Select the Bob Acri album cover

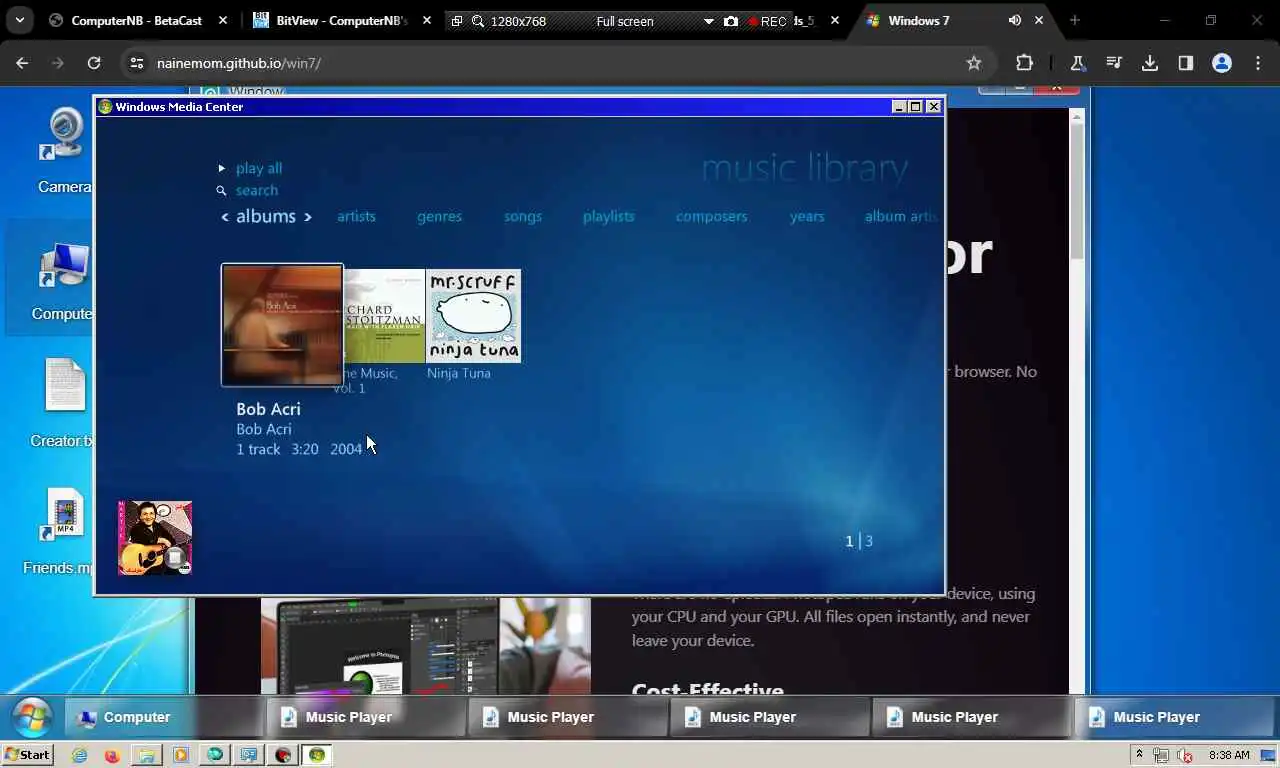pos(282,325)
